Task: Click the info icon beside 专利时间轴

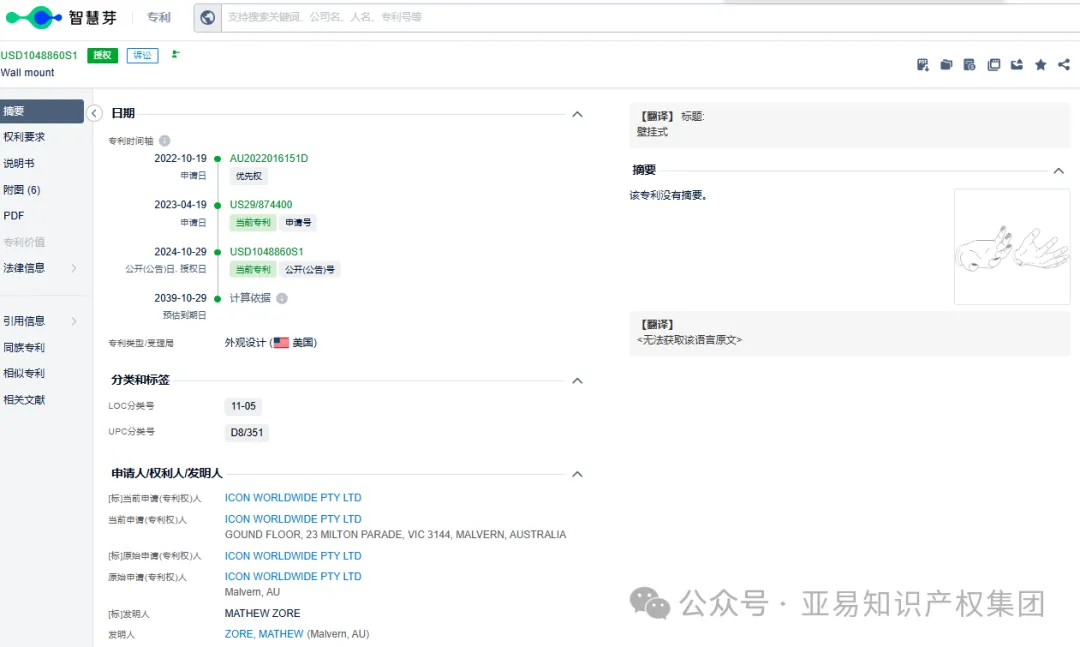Action: click(164, 140)
